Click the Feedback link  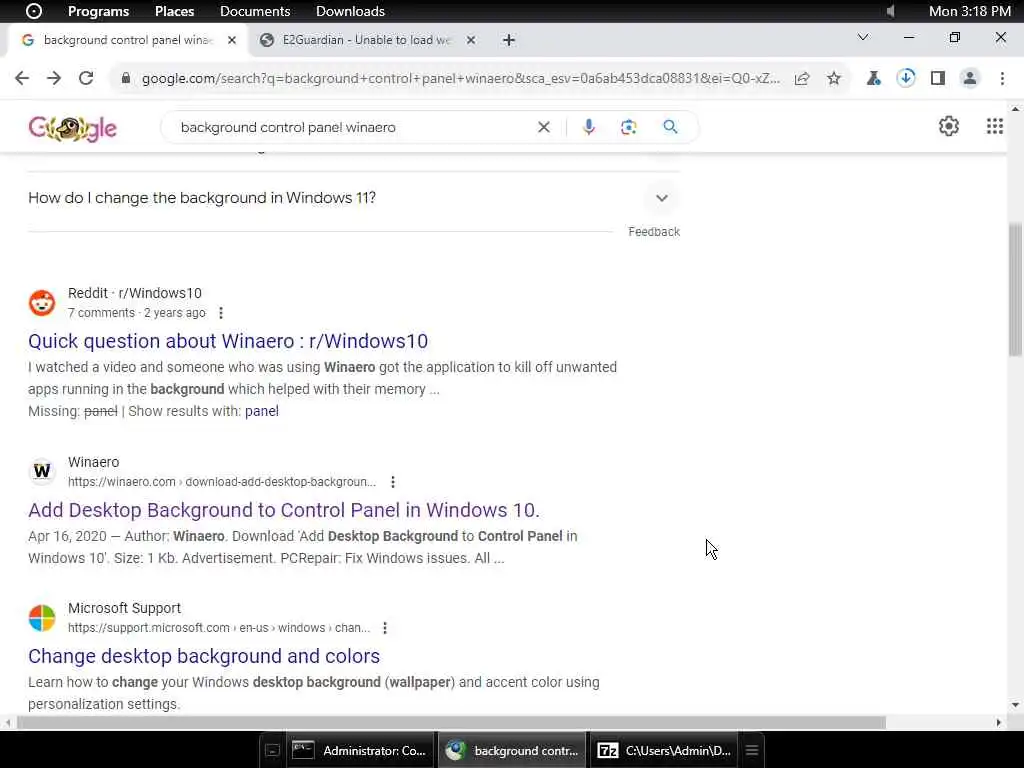pyautogui.click(x=654, y=232)
